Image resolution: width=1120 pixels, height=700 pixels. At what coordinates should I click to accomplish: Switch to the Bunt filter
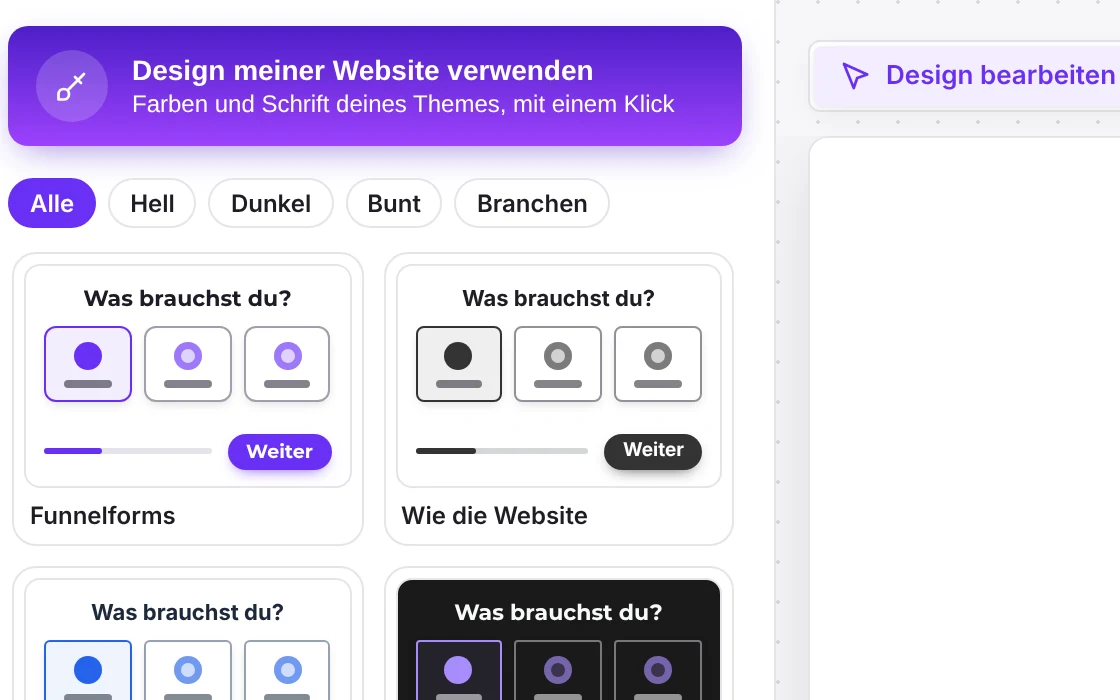point(394,204)
